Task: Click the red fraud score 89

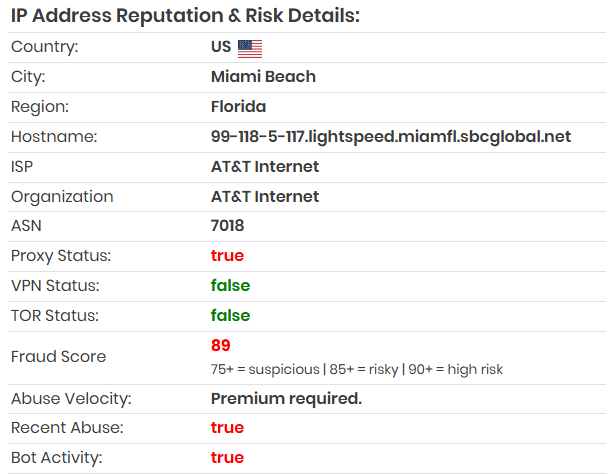Action: (220, 345)
